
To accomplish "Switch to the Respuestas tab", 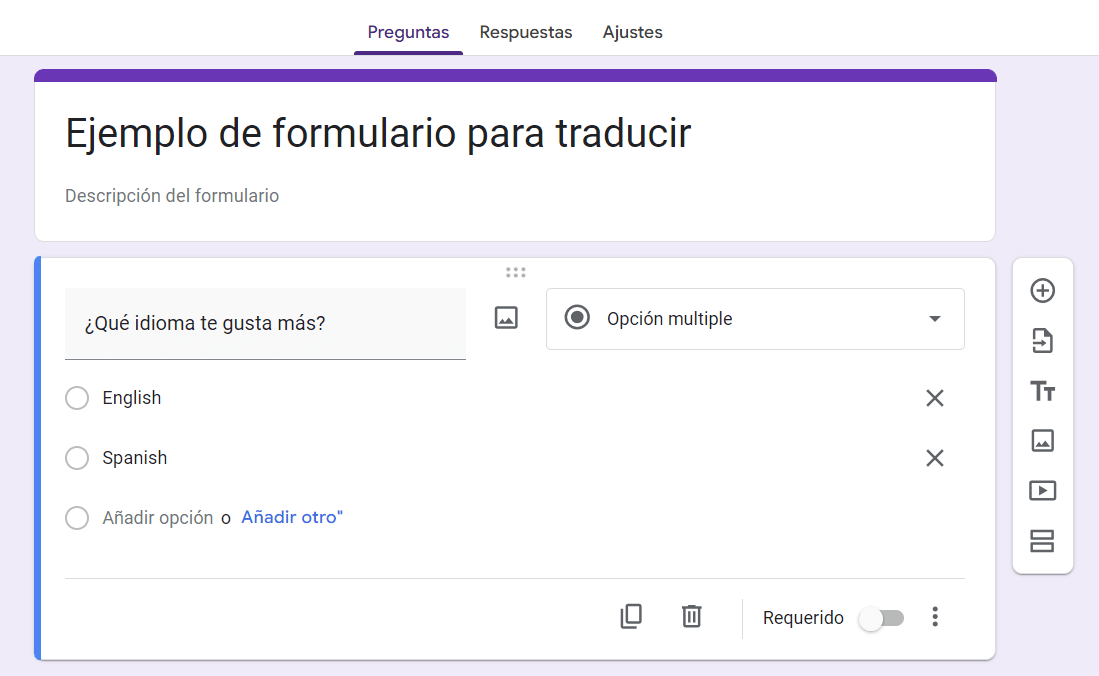I will 526,32.
